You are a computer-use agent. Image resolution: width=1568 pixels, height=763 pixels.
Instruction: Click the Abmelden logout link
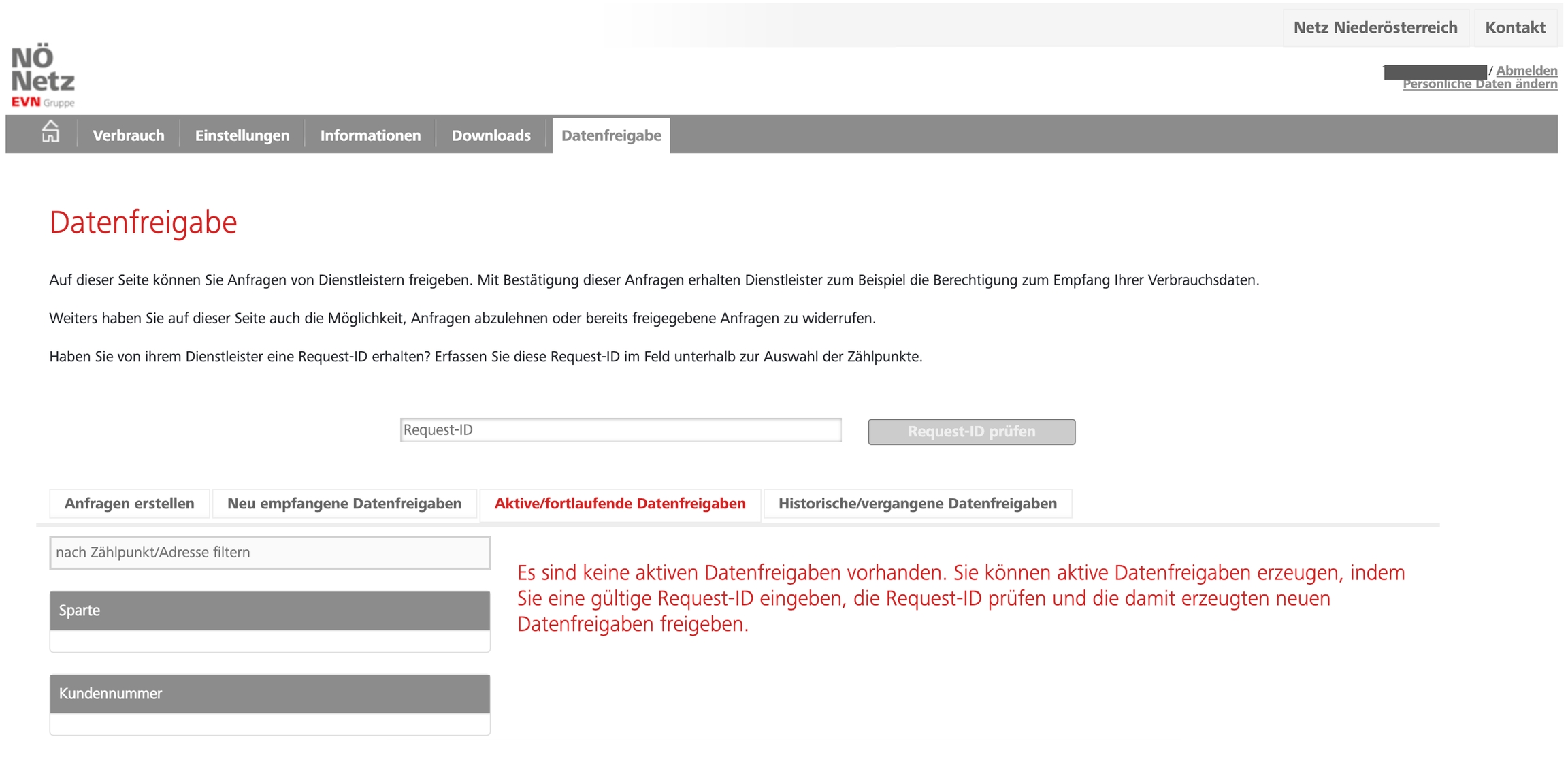[1526, 70]
